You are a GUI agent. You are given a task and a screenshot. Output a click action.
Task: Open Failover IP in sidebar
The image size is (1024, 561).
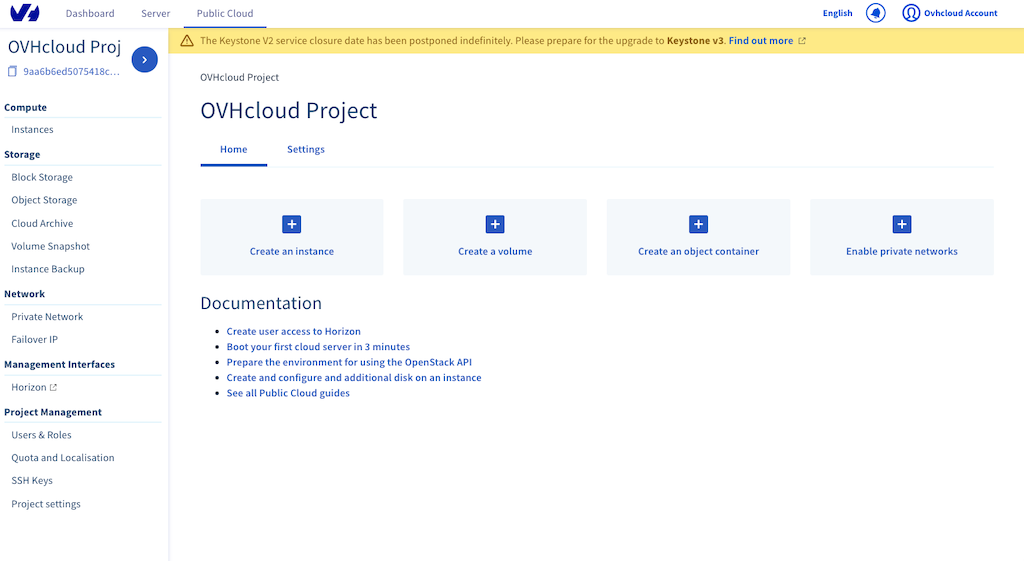34,340
